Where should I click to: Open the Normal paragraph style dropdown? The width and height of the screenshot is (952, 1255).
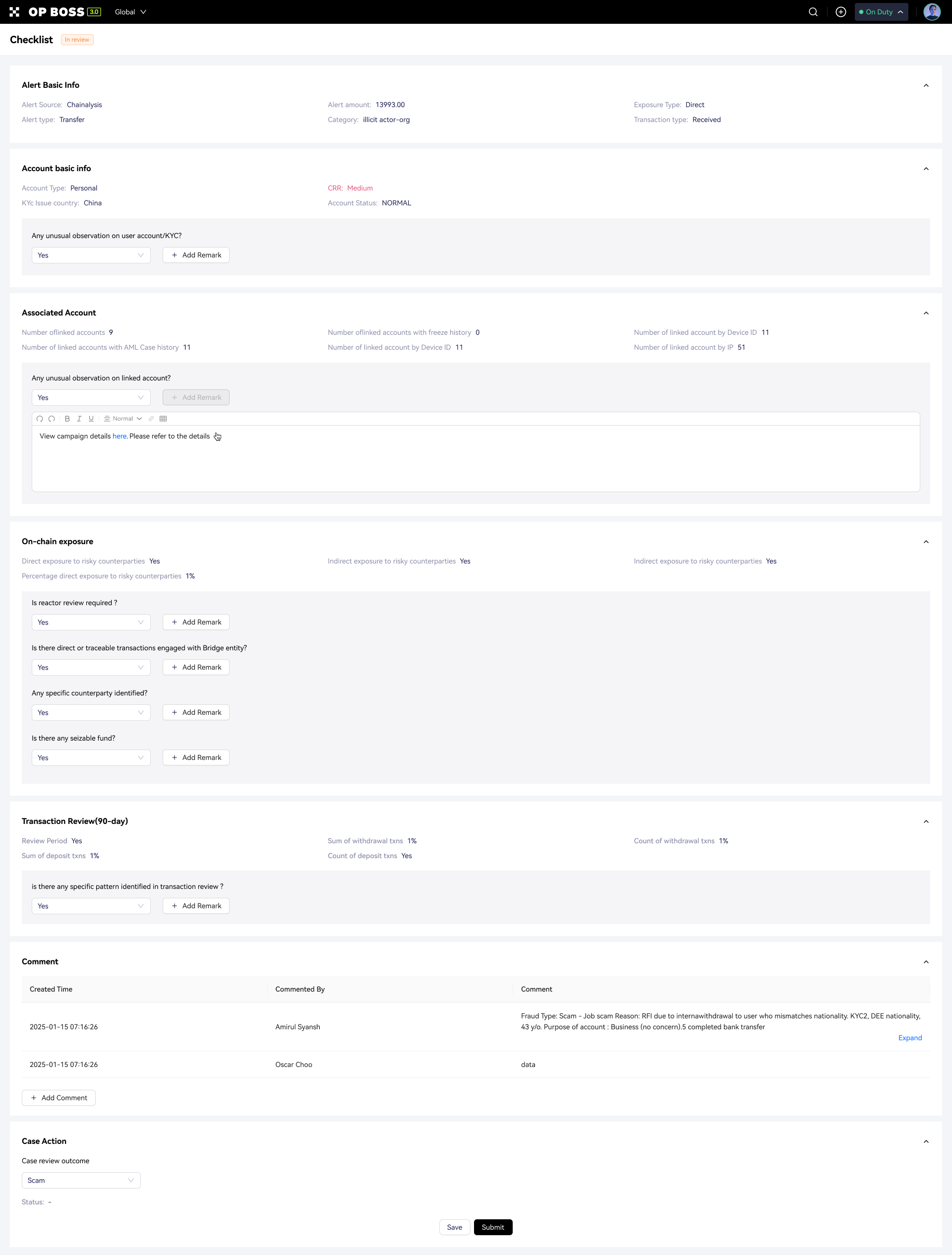point(123,419)
